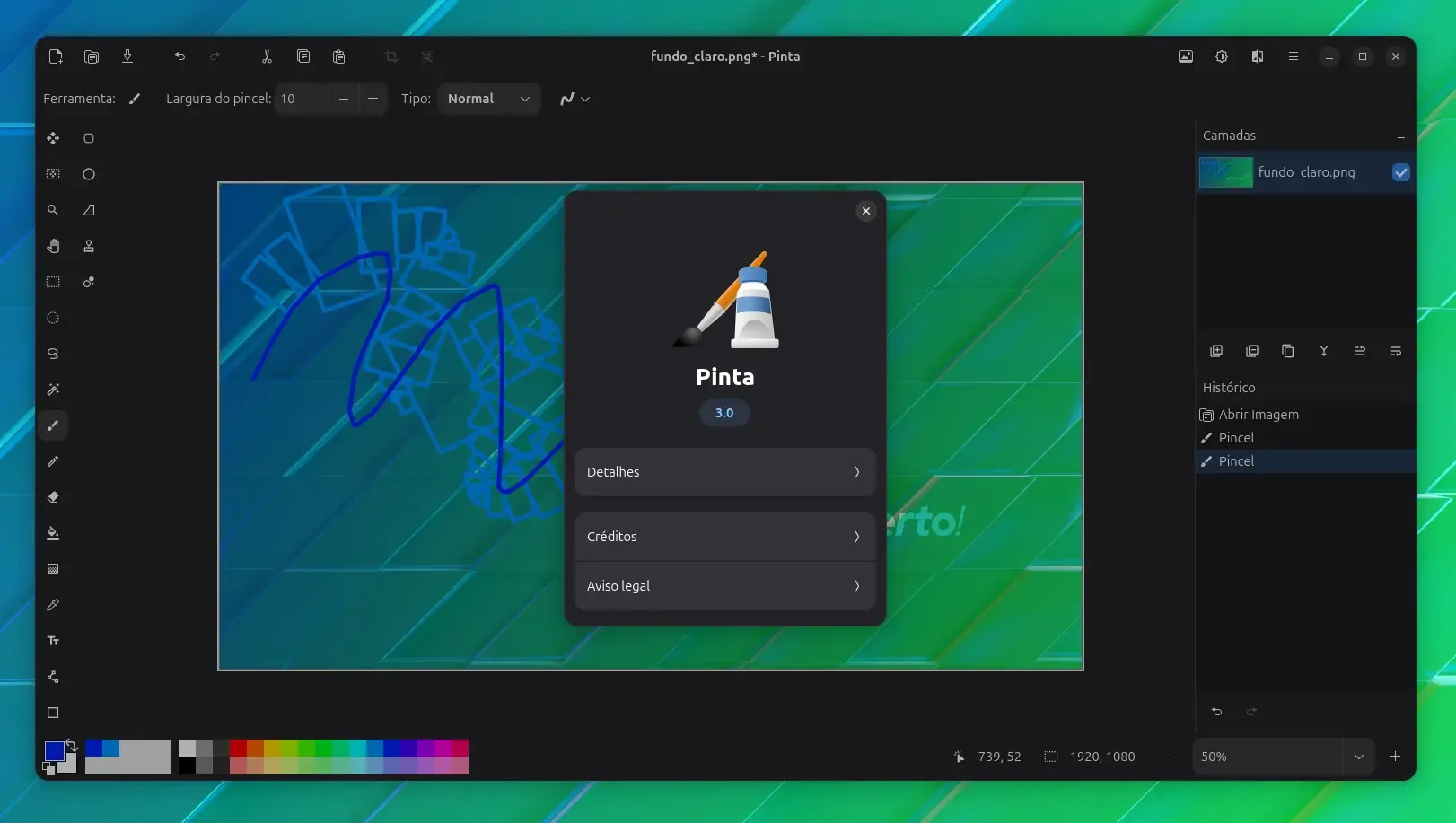Increase brush width with plus button
The image size is (1456, 823).
pyautogui.click(x=373, y=99)
